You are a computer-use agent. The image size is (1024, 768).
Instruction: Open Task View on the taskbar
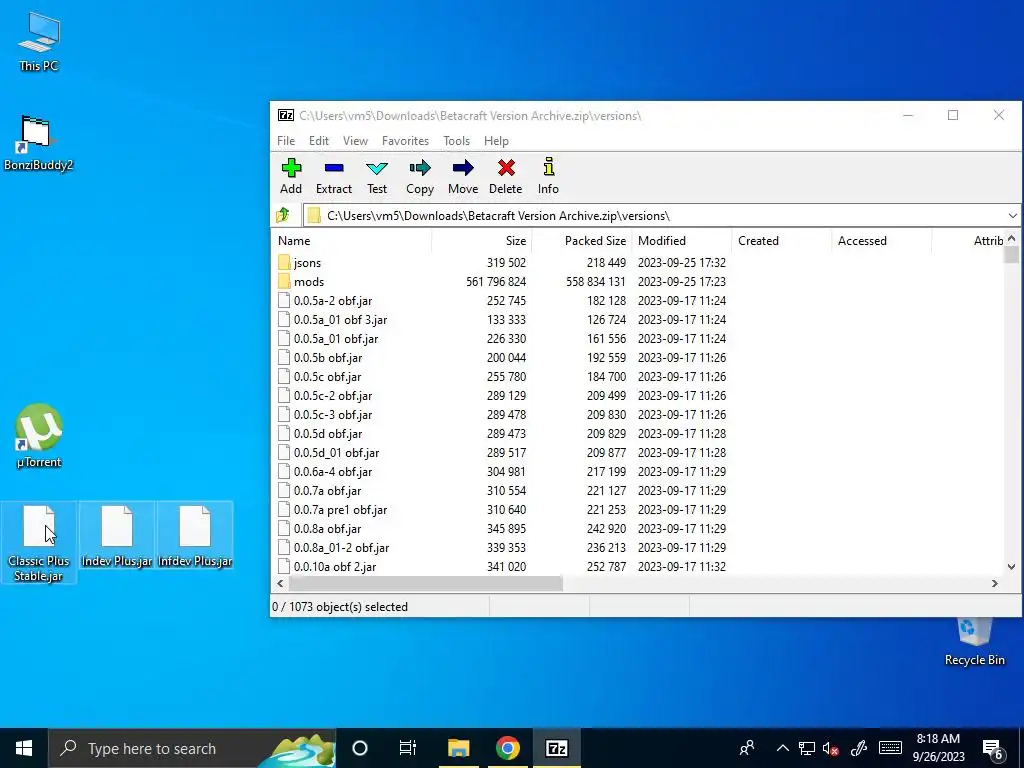coord(408,748)
